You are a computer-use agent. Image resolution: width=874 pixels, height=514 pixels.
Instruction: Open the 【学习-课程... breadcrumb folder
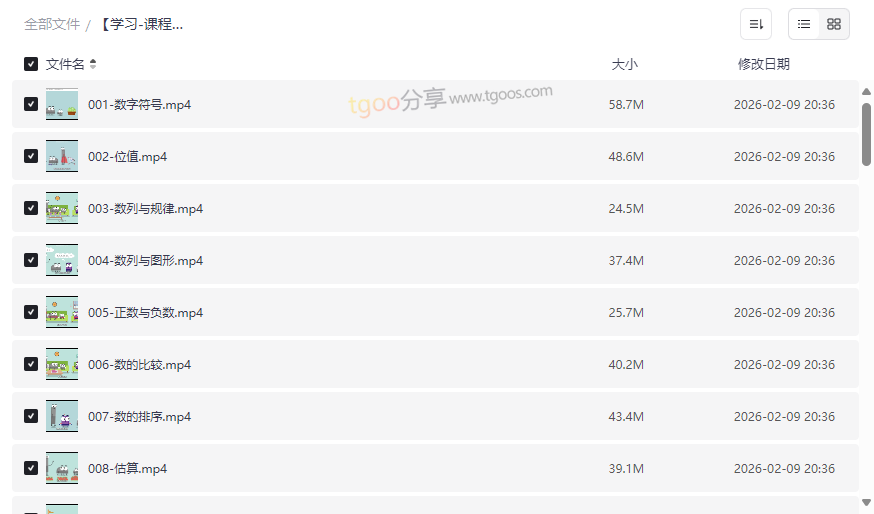(x=141, y=24)
